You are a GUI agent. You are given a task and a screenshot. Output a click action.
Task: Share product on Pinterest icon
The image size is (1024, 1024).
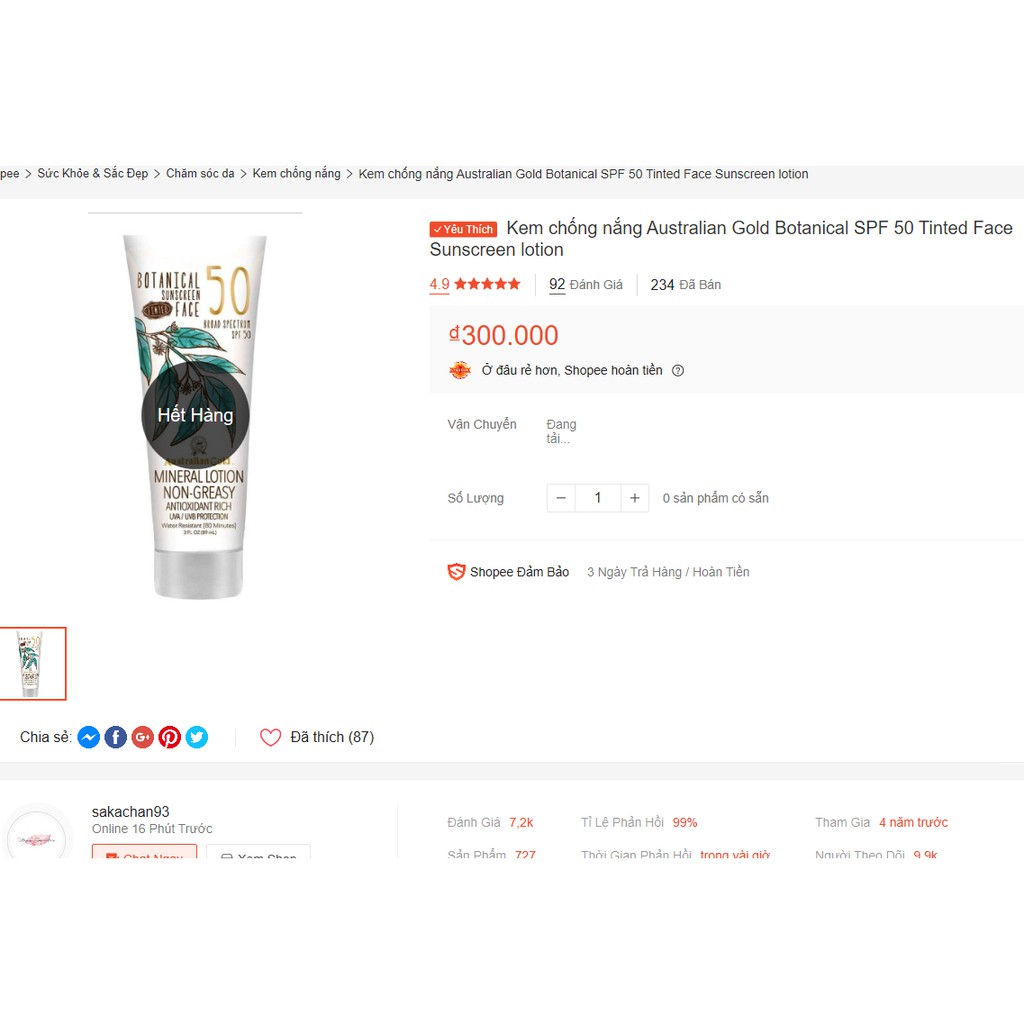click(x=170, y=737)
